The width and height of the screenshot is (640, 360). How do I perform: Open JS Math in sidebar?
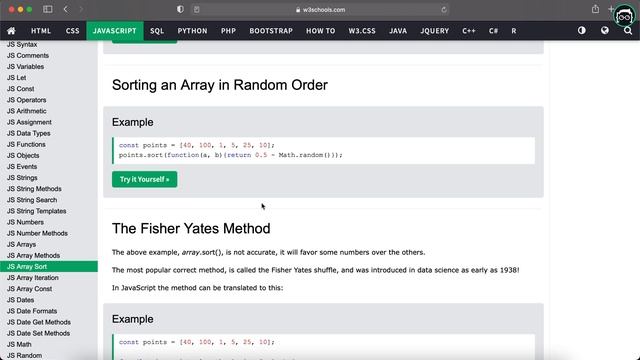[x=19, y=344]
